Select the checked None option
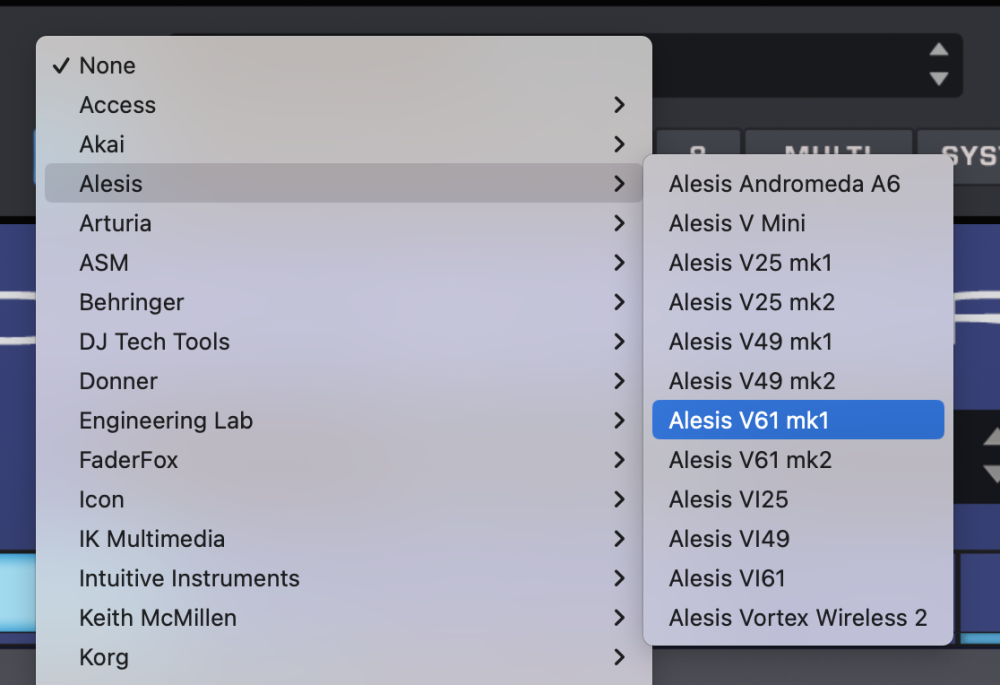 click(x=107, y=66)
